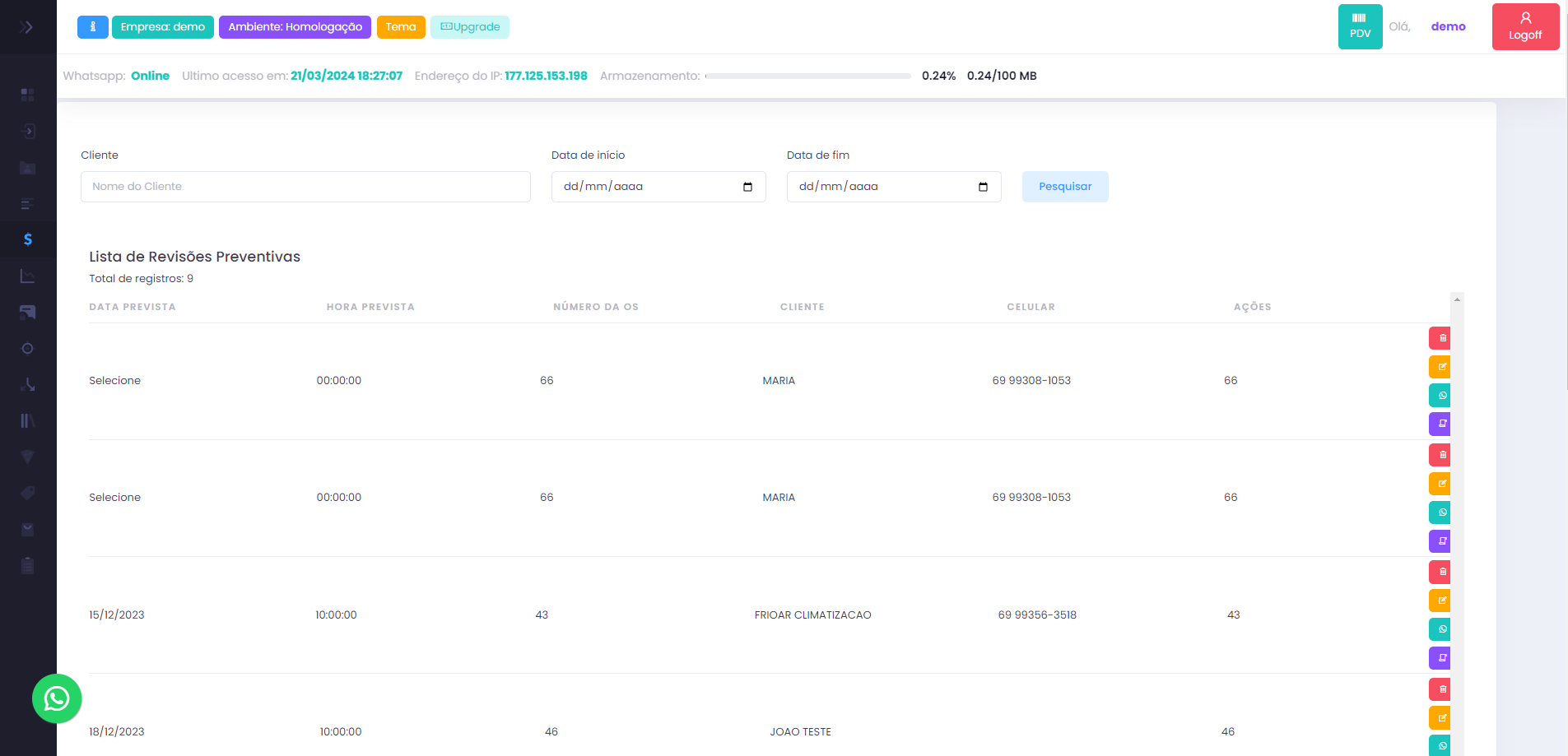Screen dimensions: 1568x756
Task: Click the delete icon in first MARIA row
Action: click(1442, 338)
